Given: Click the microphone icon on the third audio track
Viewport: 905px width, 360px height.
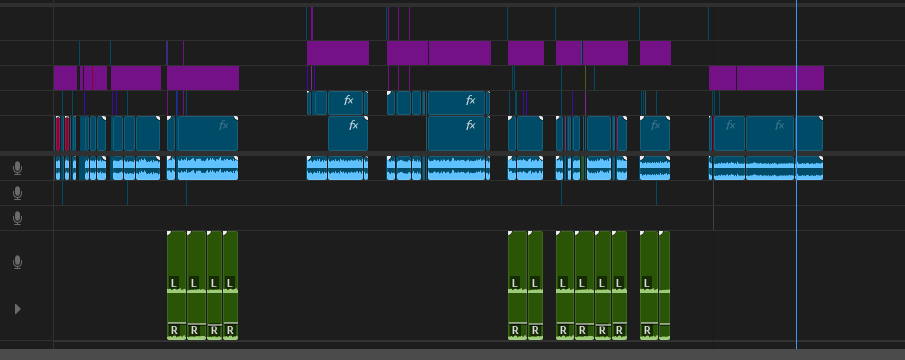Looking at the screenshot, I should click(17, 218).
